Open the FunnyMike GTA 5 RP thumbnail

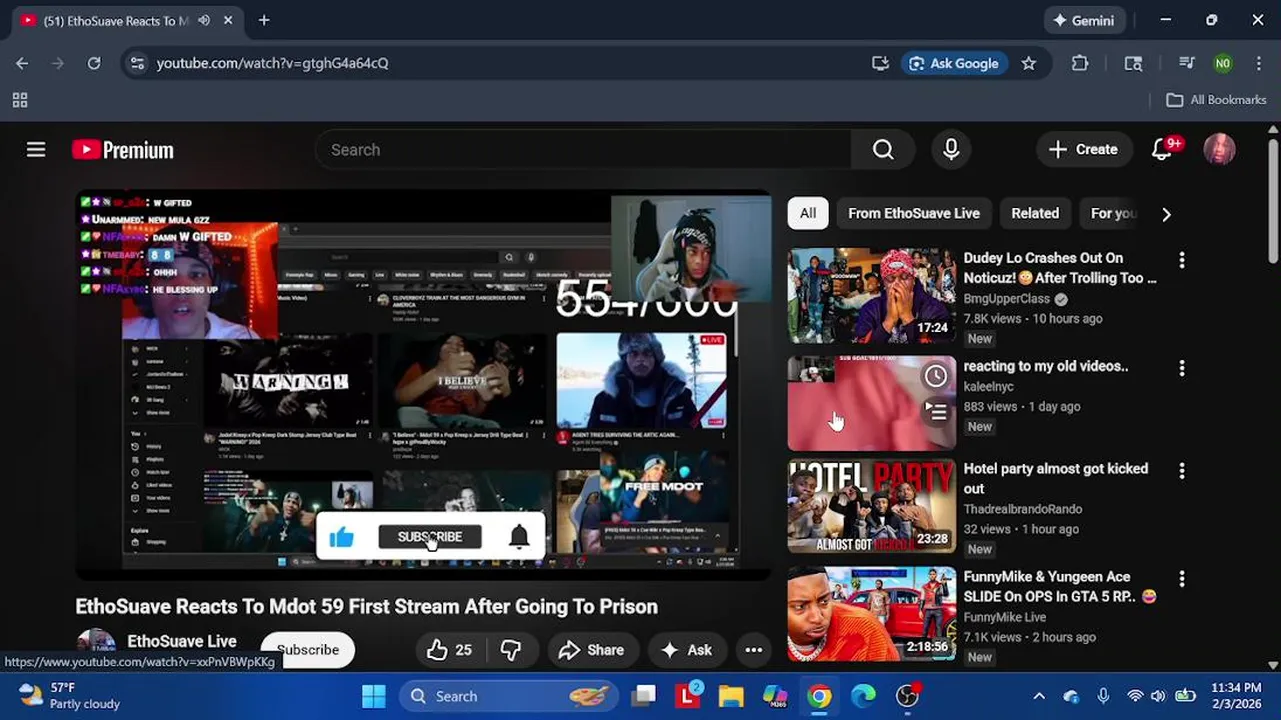872,614
